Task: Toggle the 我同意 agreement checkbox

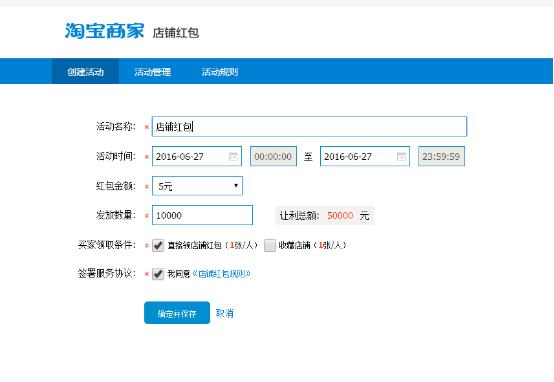Action: tap(158, 274)
